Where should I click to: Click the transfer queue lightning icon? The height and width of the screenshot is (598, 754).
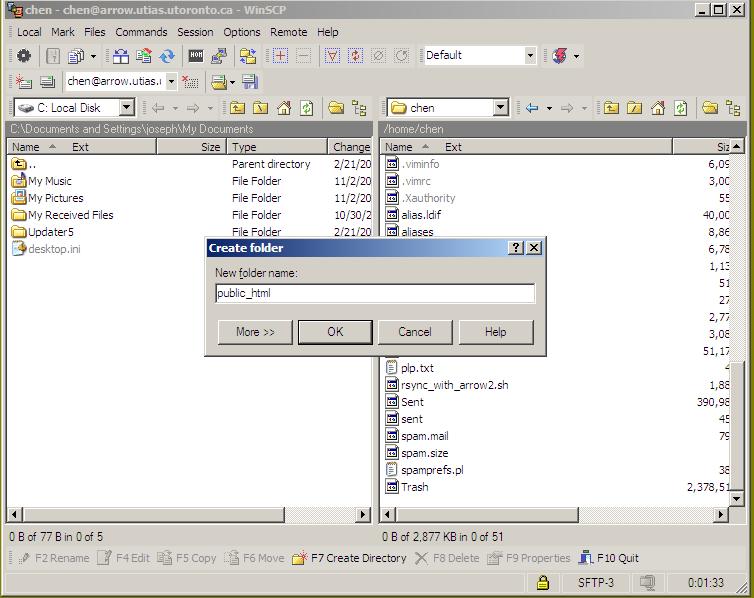[x=560, y=56]
